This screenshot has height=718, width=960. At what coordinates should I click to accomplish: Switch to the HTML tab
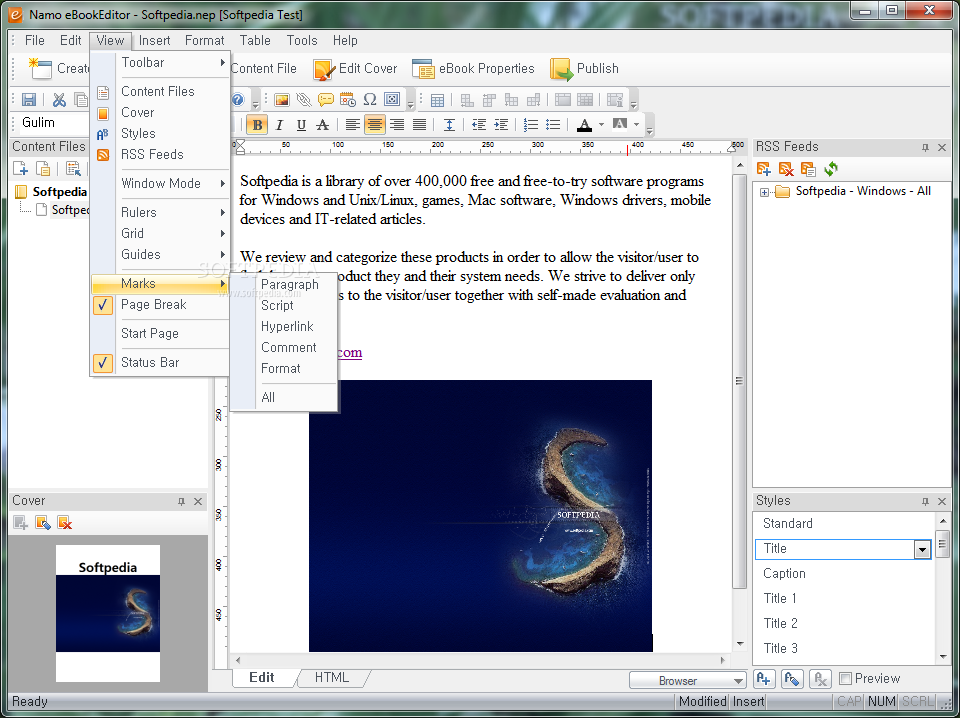(x=332, y=678)
